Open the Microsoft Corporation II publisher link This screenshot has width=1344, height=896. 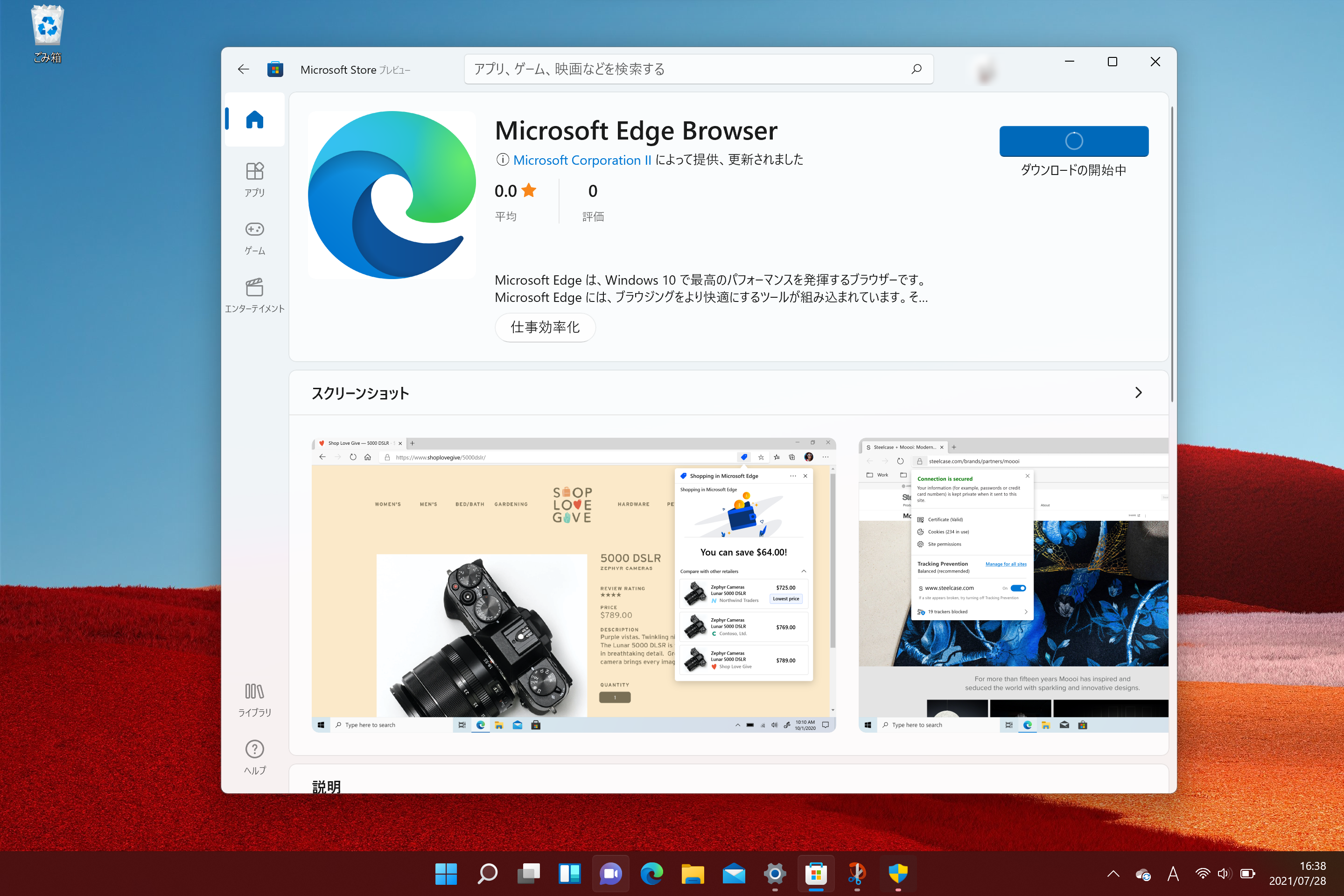(582, 160)
